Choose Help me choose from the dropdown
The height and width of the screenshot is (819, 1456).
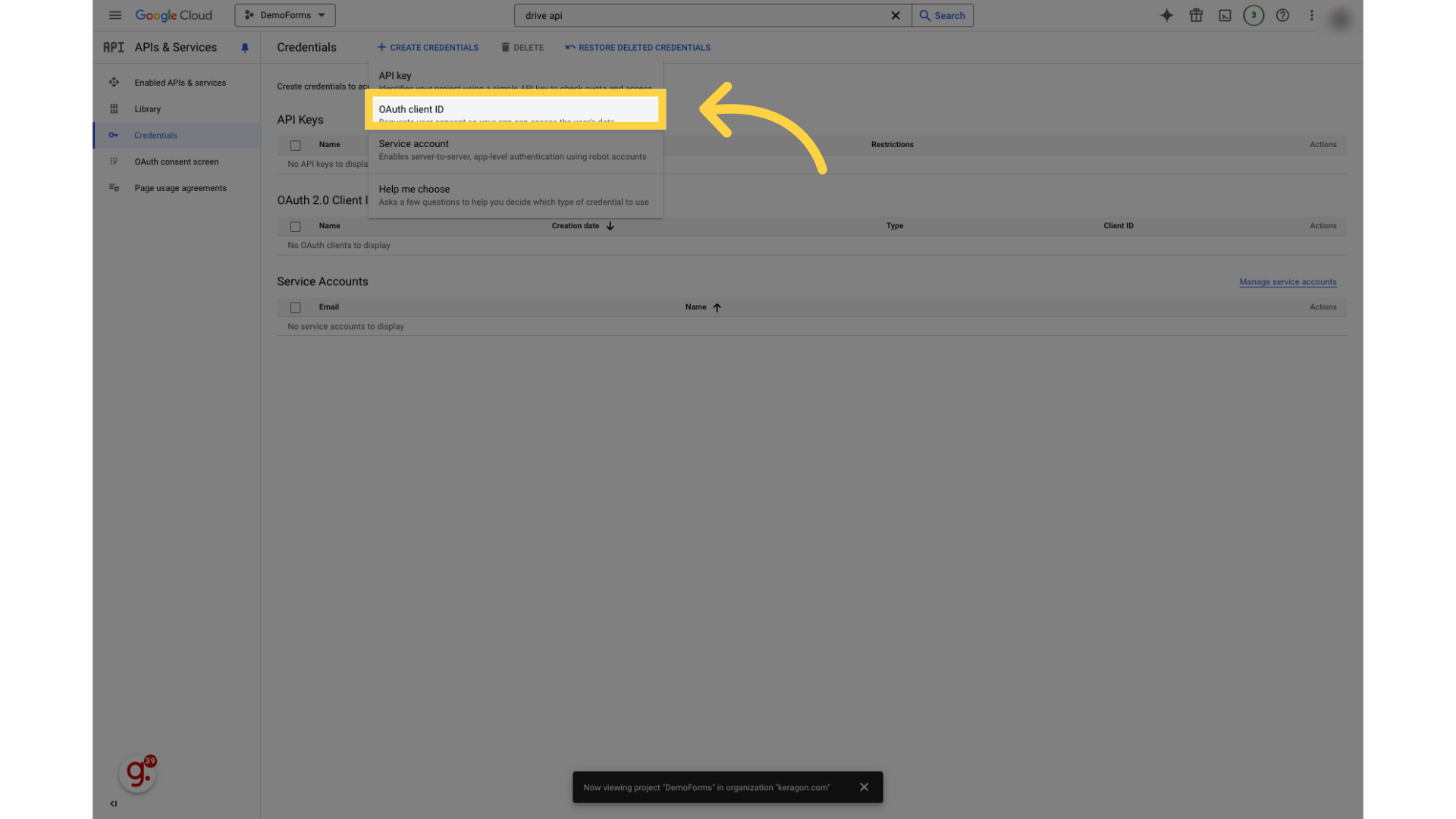(516, 196)
